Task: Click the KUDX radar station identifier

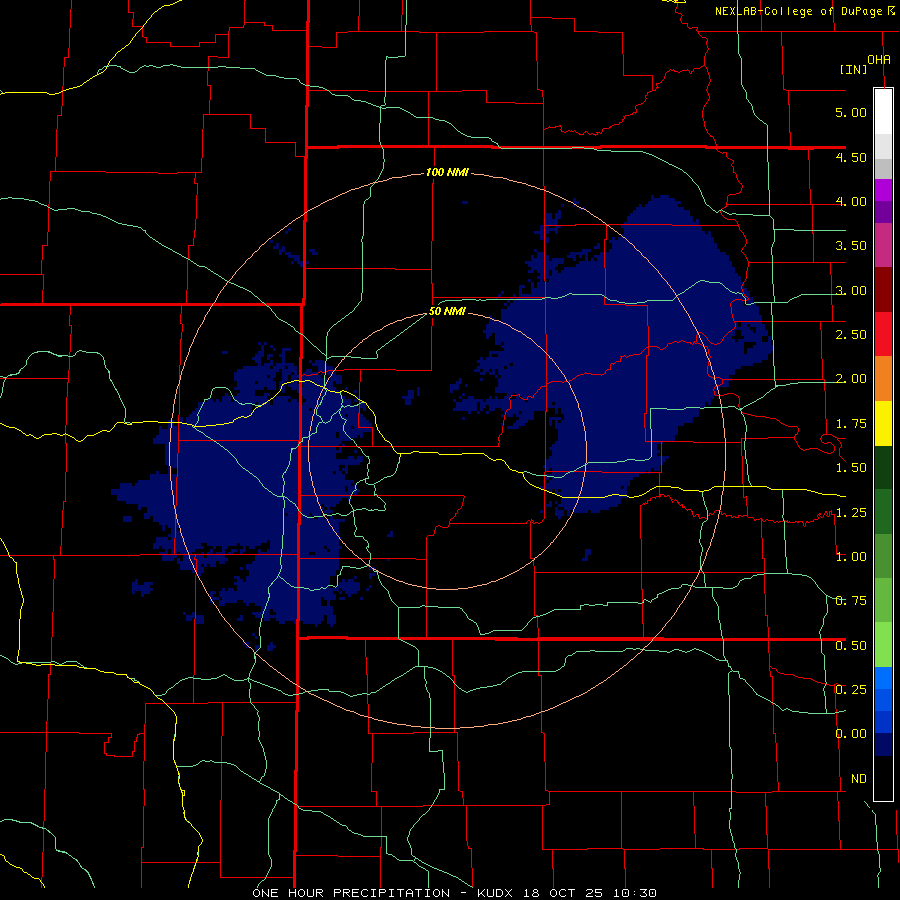Action: 497,893
